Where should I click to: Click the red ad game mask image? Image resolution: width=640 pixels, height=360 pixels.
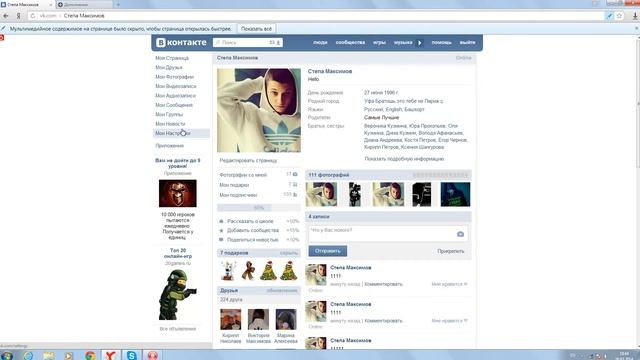[178, 193]
